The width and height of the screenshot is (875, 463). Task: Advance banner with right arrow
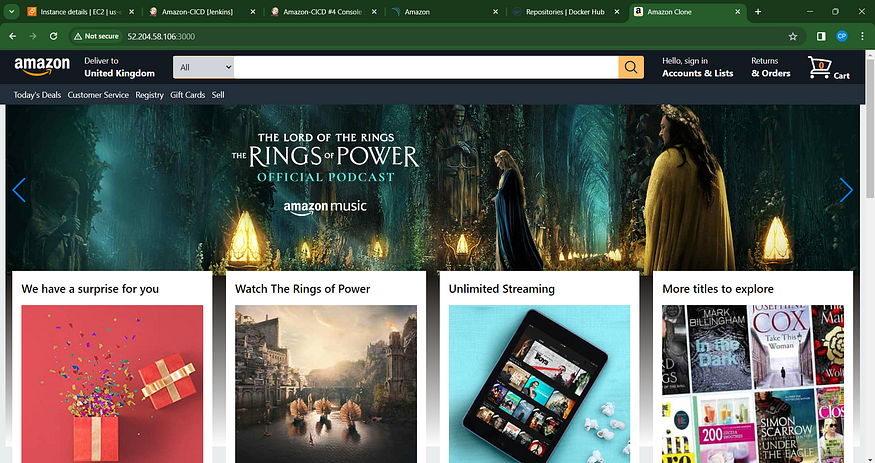click(x=846, y=190)
